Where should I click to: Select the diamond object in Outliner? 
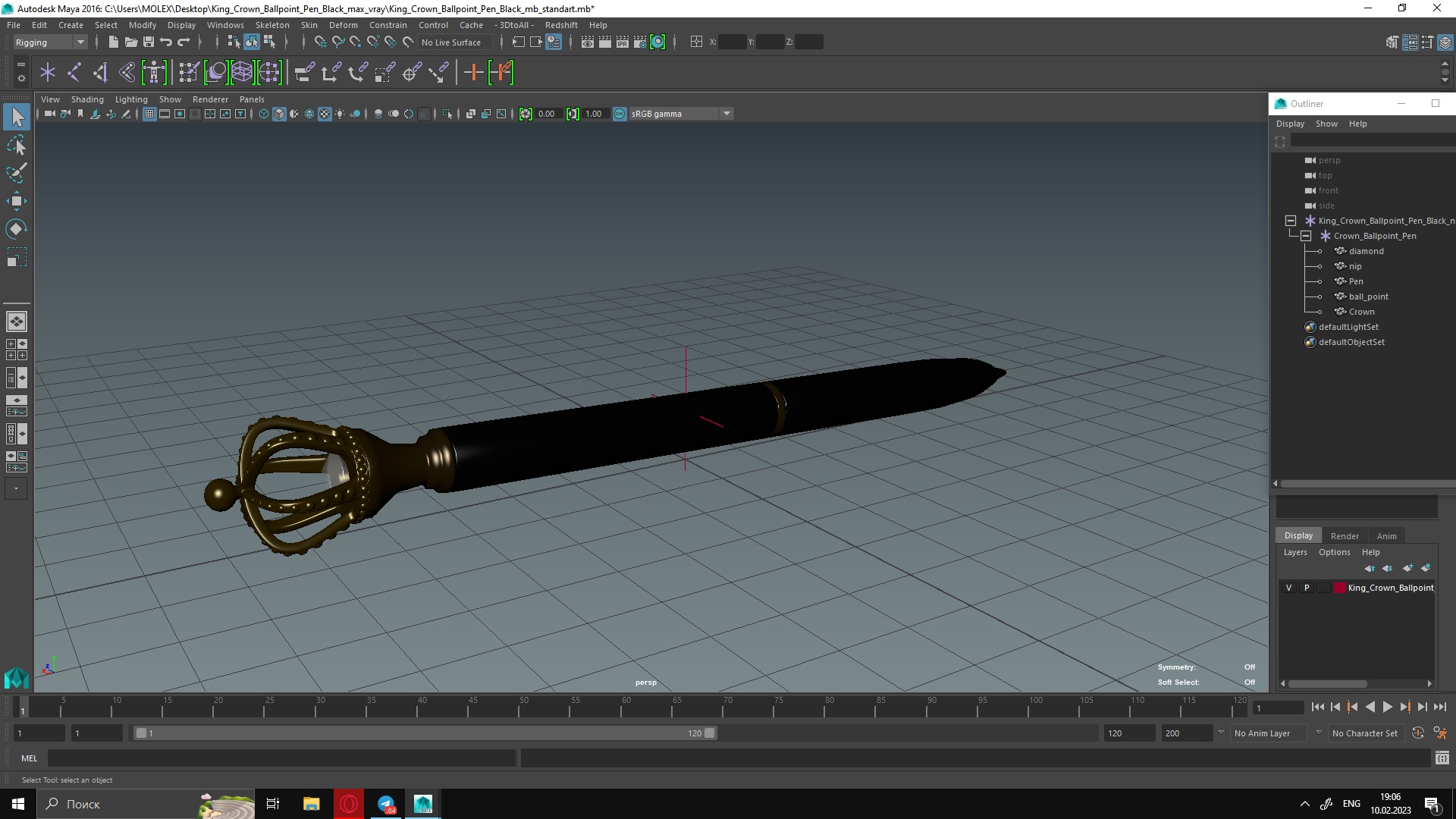1366,251
